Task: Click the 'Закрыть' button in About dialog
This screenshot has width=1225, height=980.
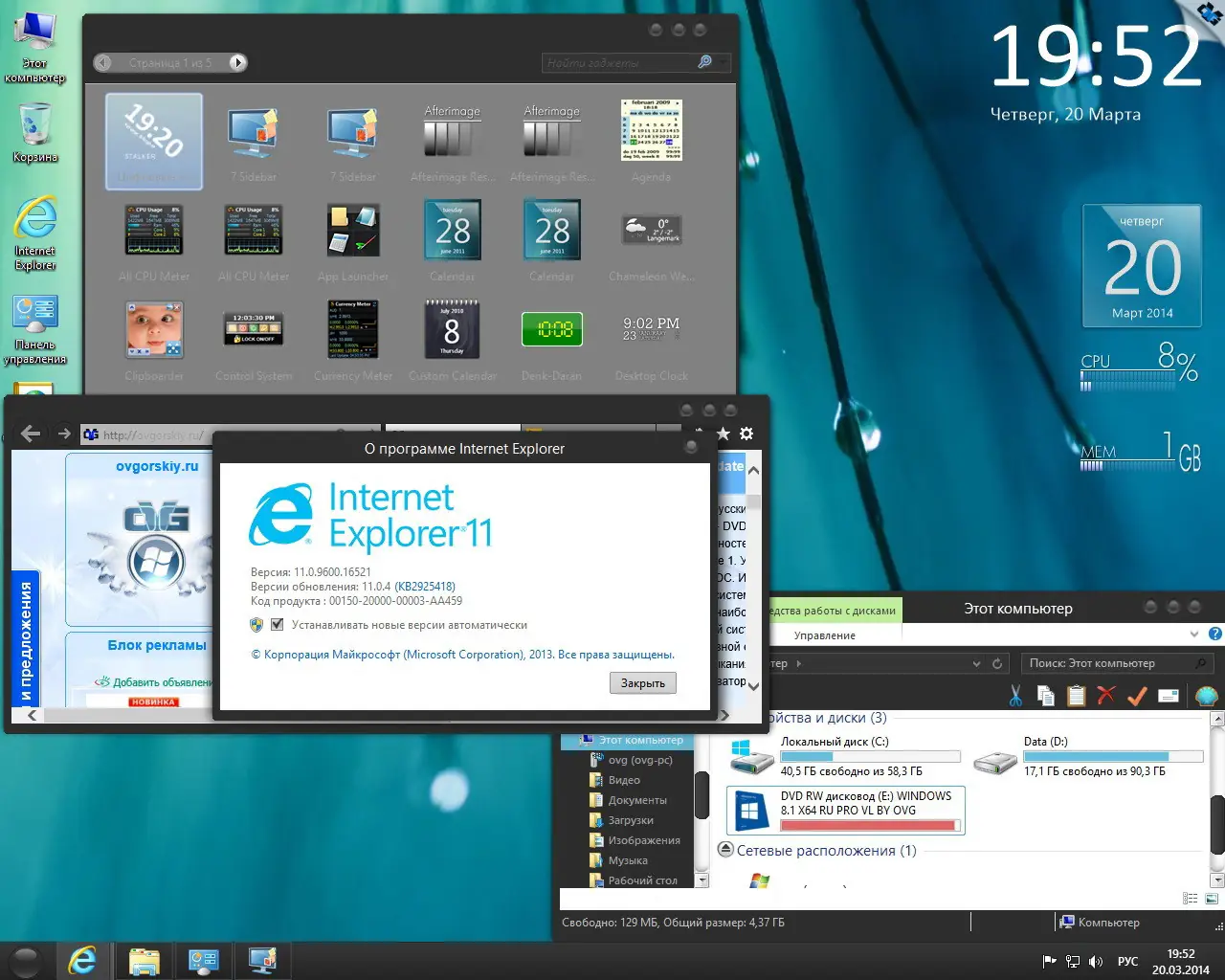Action: [x=643, y=683]
